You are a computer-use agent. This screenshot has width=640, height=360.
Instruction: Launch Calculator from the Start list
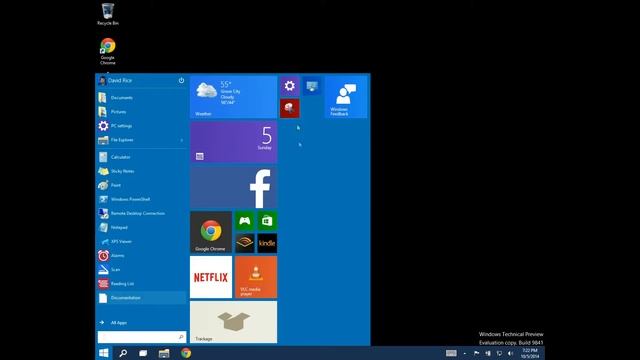pos(141,157)
